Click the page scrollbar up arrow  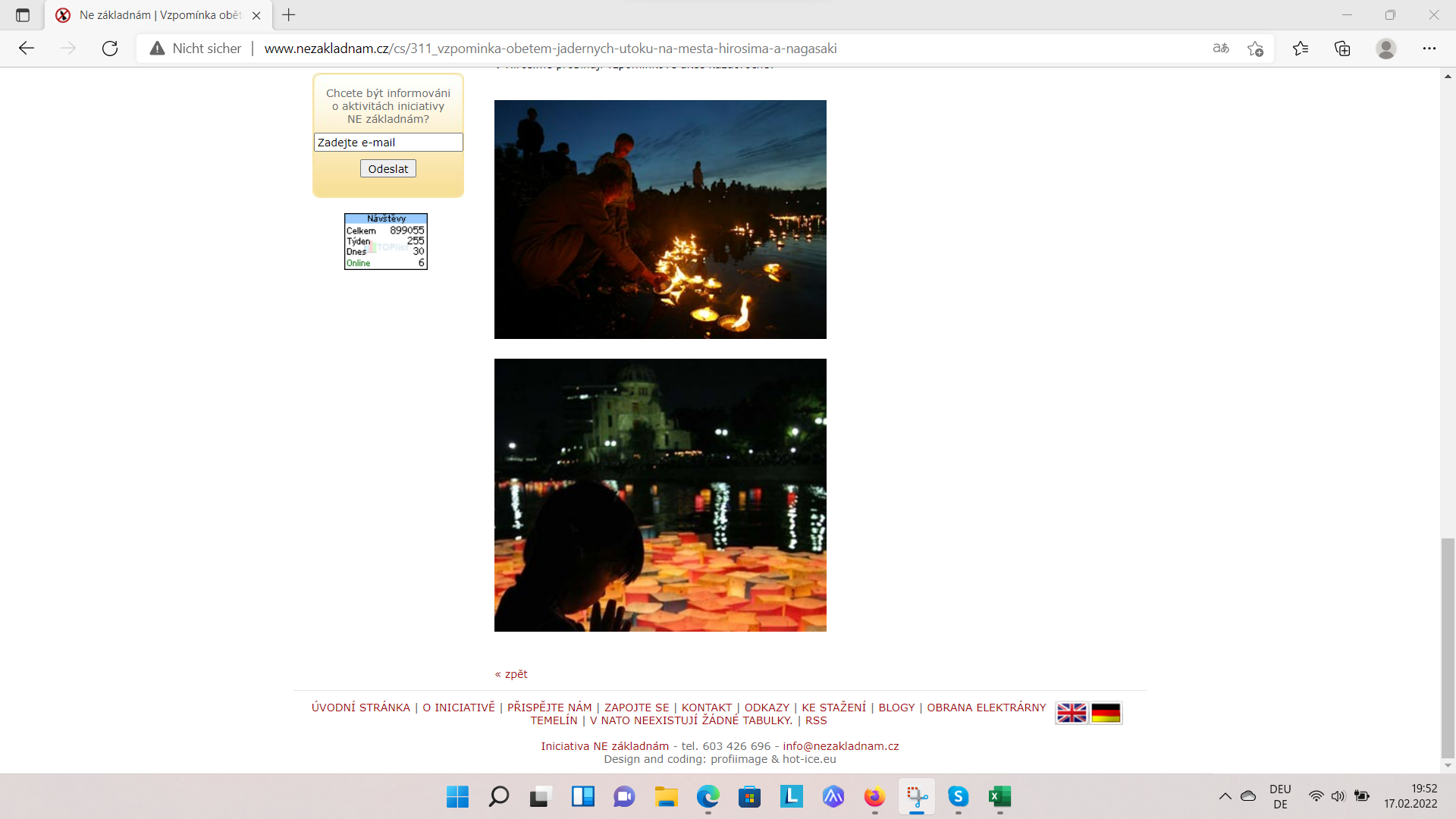point(1448,76)
